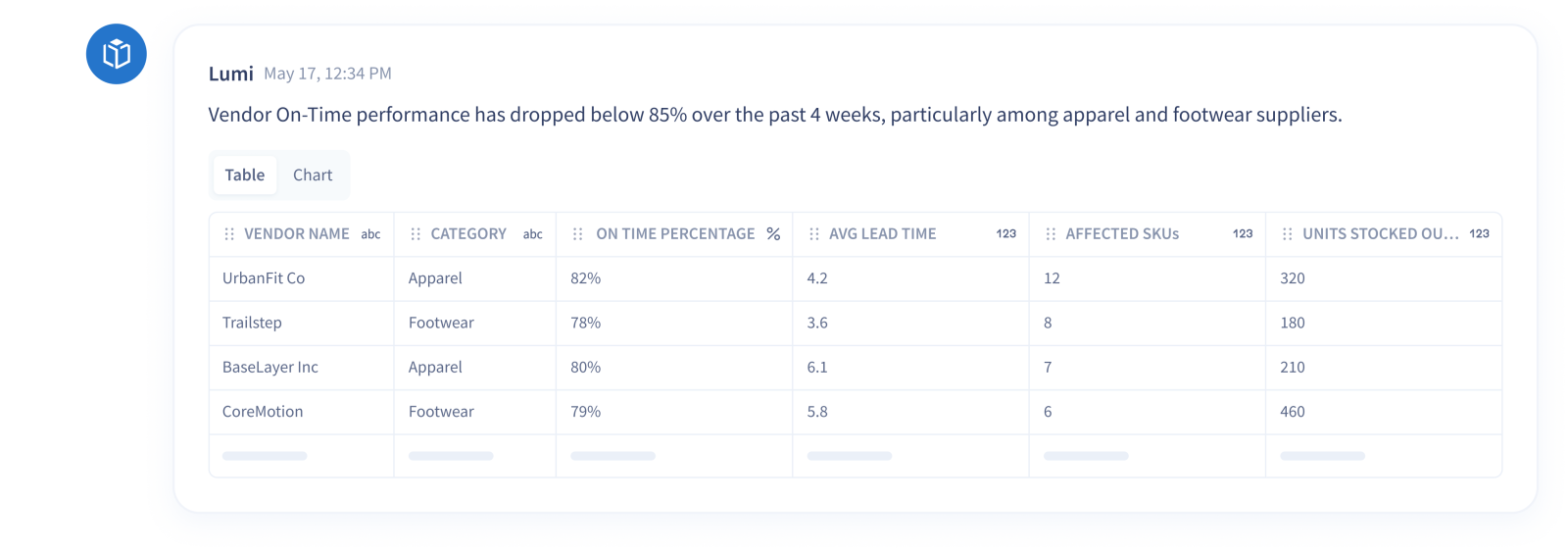
Task: Click drag handle on Avg Lead Time column
Action: pos(814,234)
